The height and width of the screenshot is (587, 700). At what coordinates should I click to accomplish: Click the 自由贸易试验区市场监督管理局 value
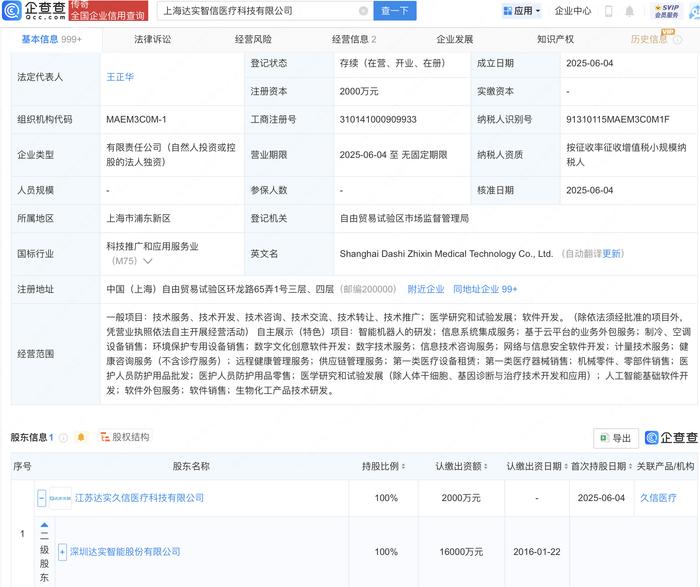pyautogui.click(x=404, y=218)
